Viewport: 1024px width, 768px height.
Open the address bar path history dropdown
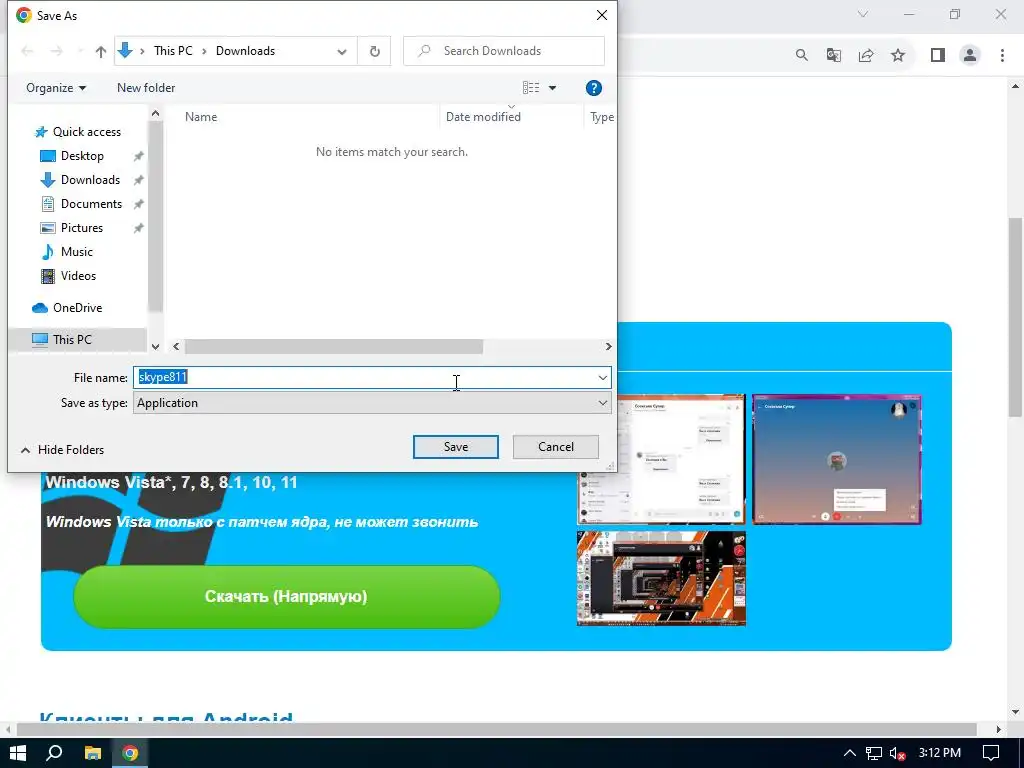[x=342, y=52]
